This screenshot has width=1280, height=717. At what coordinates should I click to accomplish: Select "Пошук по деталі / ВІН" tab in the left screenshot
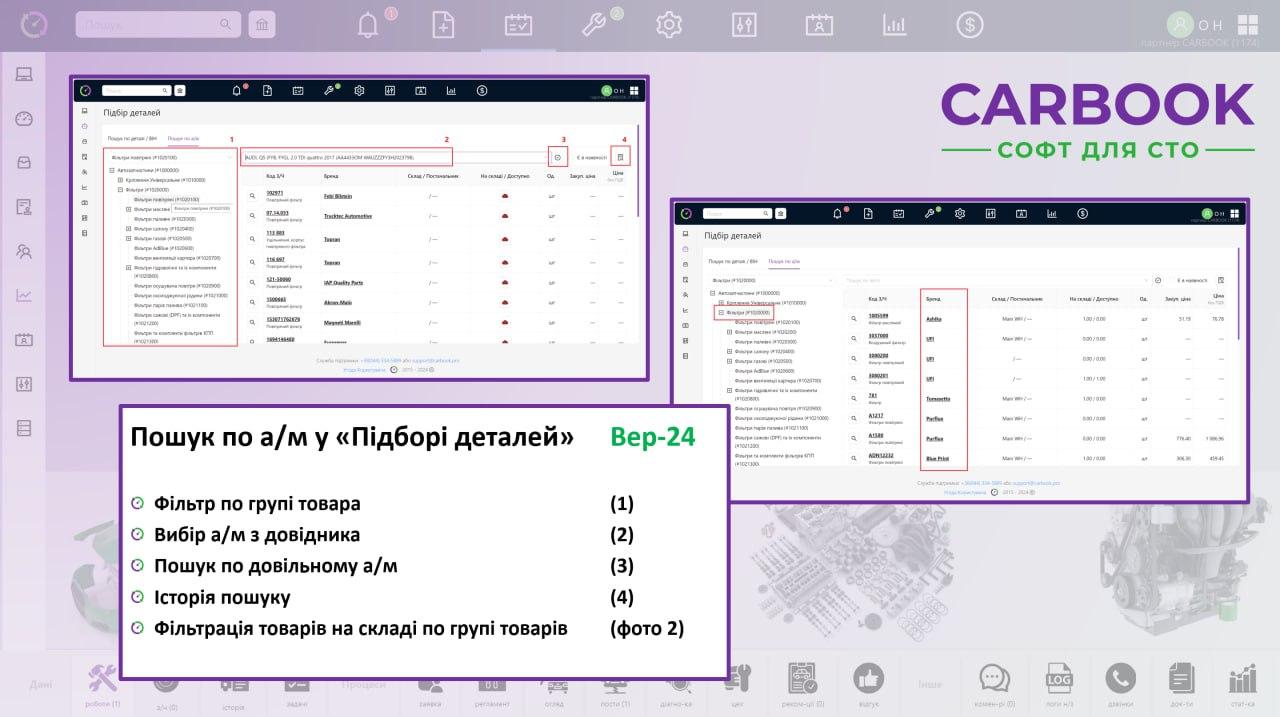[132, 138]
